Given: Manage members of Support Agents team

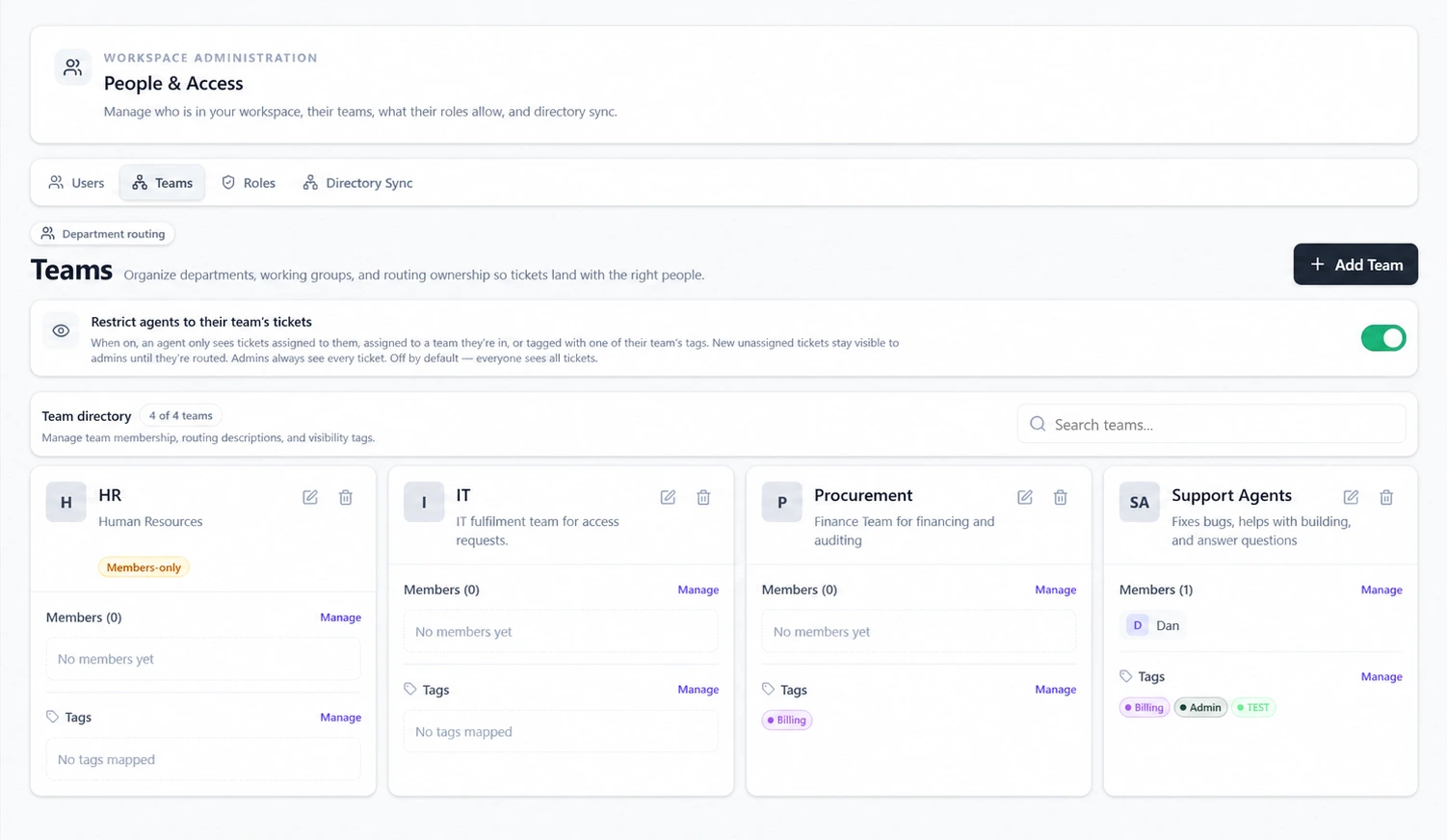Looking at the screenshot, I should pyautogui.click(x=1381, y=590).
